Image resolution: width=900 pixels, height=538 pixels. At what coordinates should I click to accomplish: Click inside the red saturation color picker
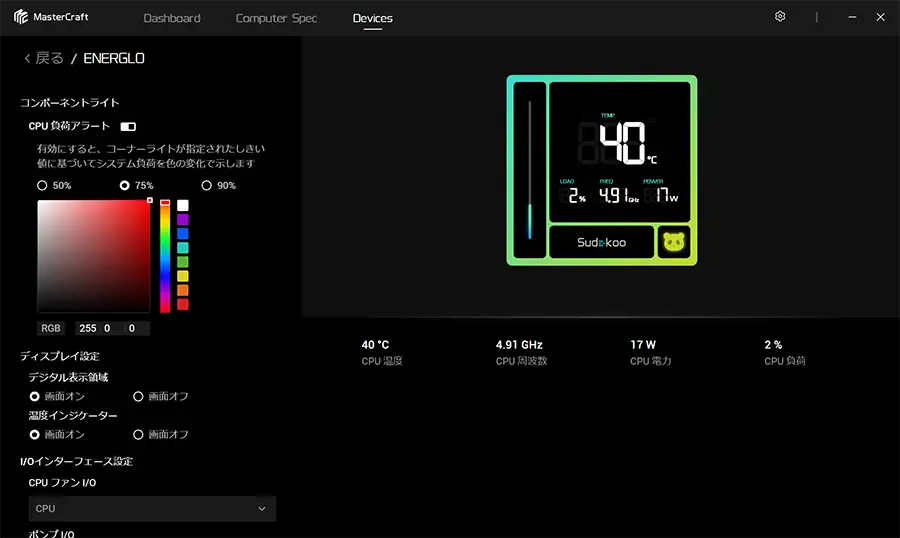tap(94, 256)
